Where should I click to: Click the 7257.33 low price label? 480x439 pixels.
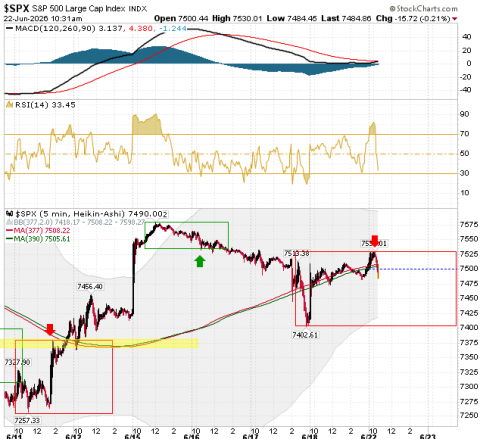(27, 421)
